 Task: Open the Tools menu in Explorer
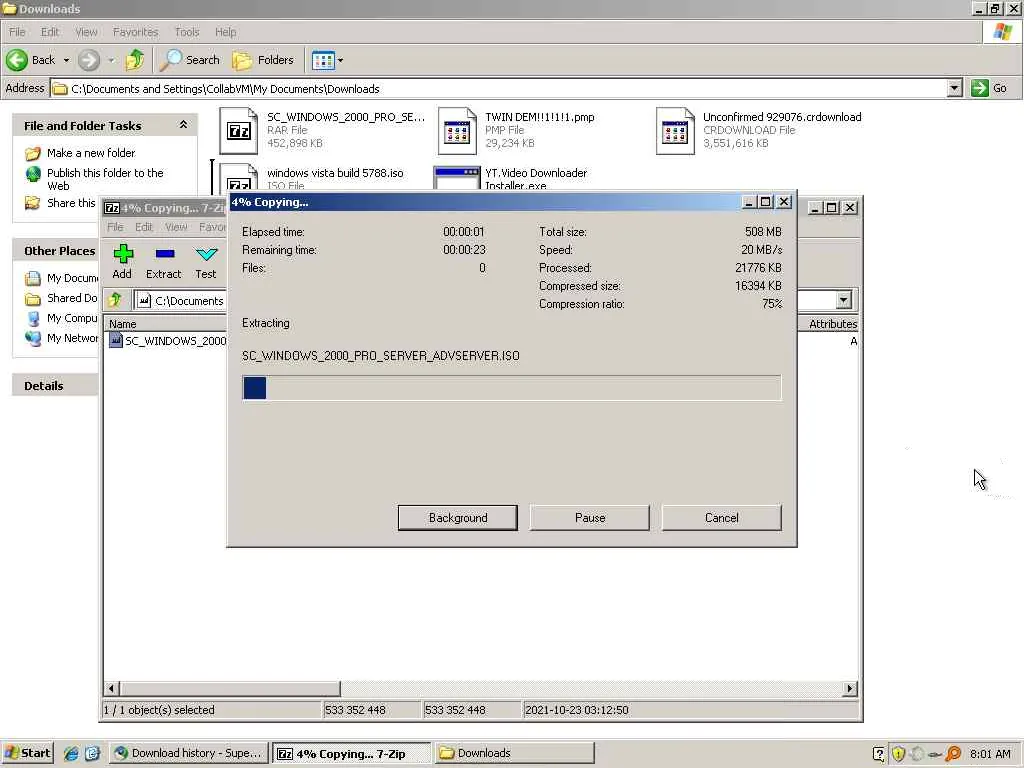187,32
